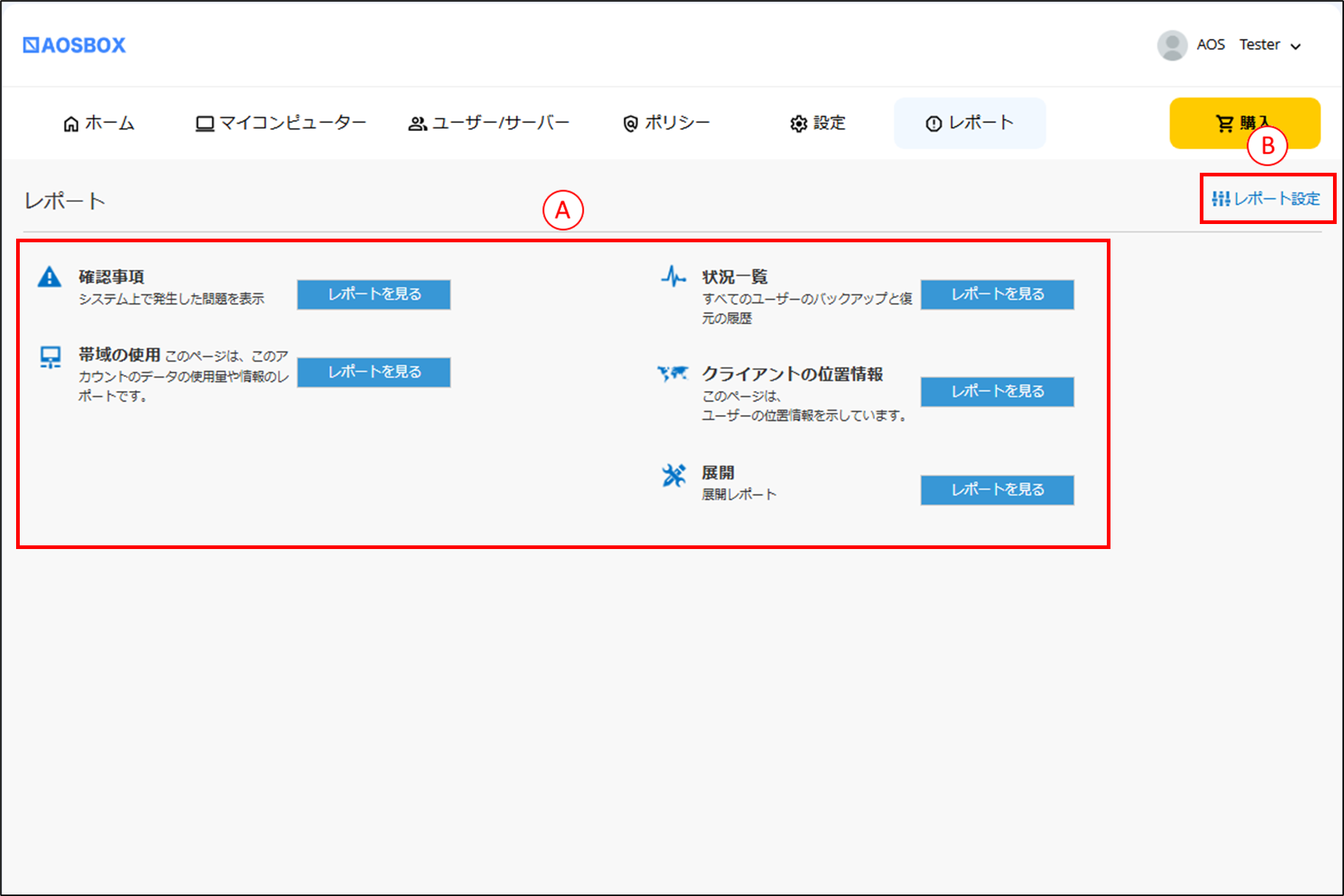Select the レポート navigation tab

point(970,123)
